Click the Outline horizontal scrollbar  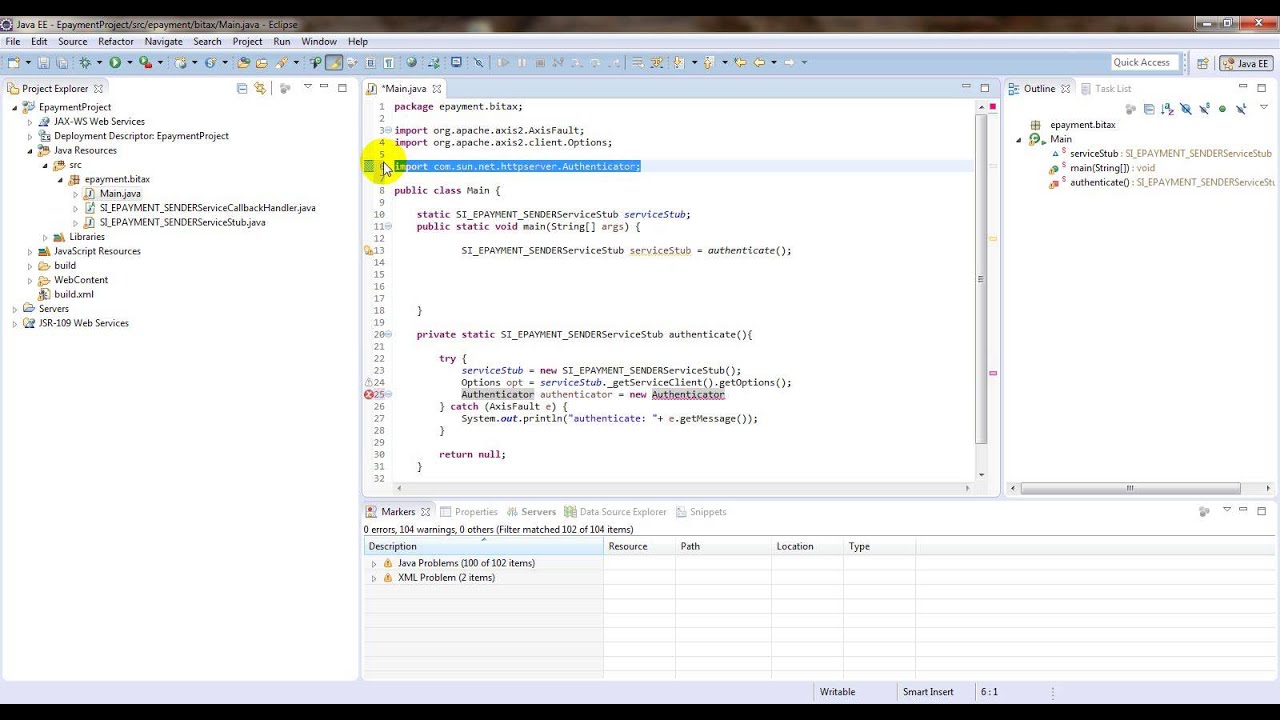click(x=1131, y=488)
